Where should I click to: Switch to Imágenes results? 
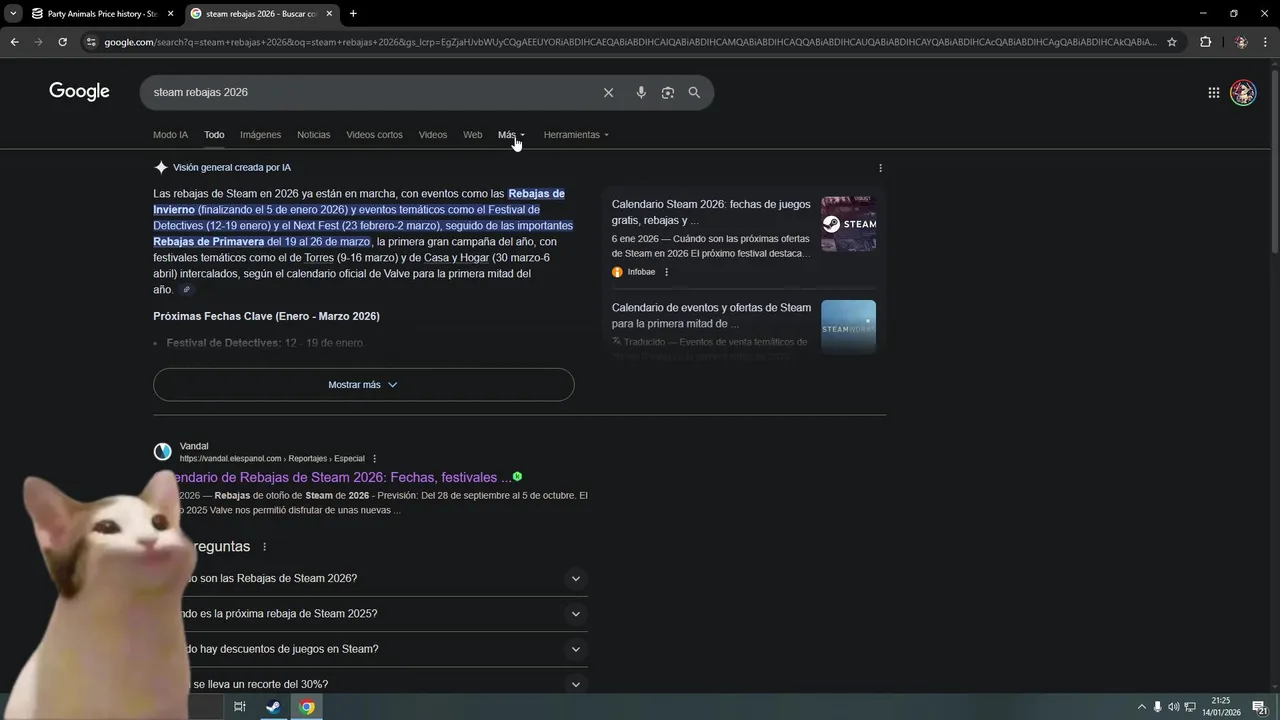(260, 135)
